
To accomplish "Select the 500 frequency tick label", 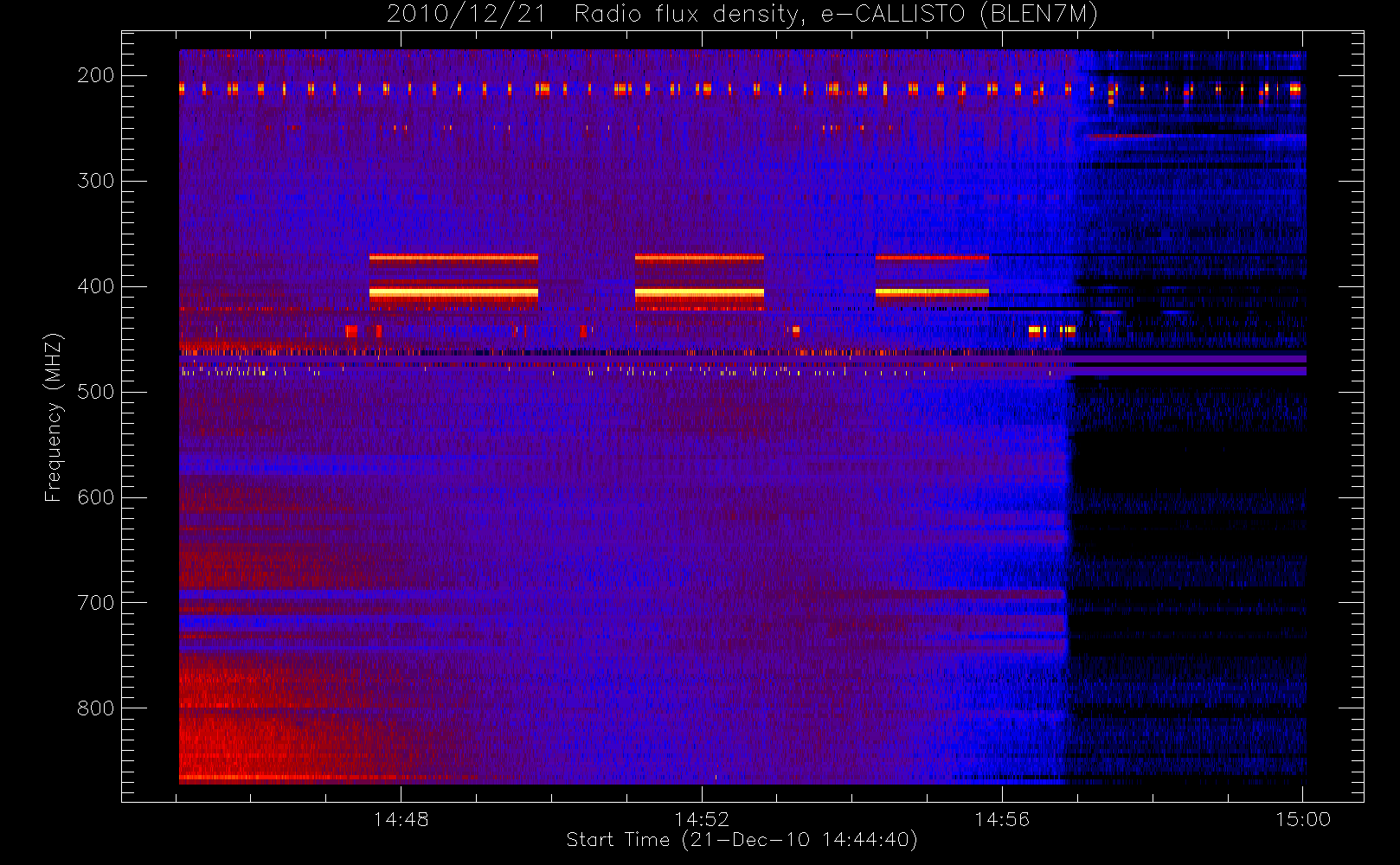I will point(96,392).
